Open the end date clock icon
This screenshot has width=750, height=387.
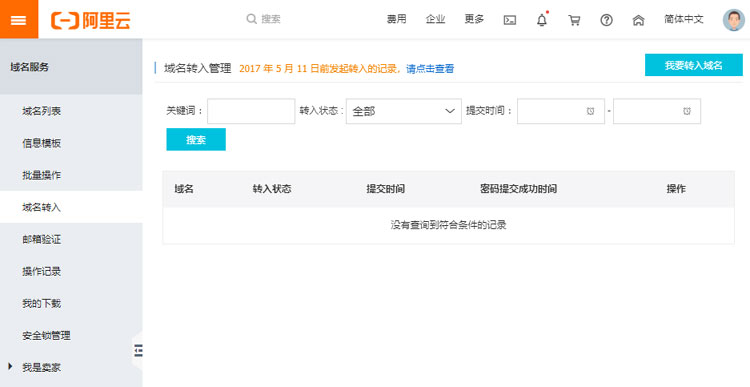[687, 111]
